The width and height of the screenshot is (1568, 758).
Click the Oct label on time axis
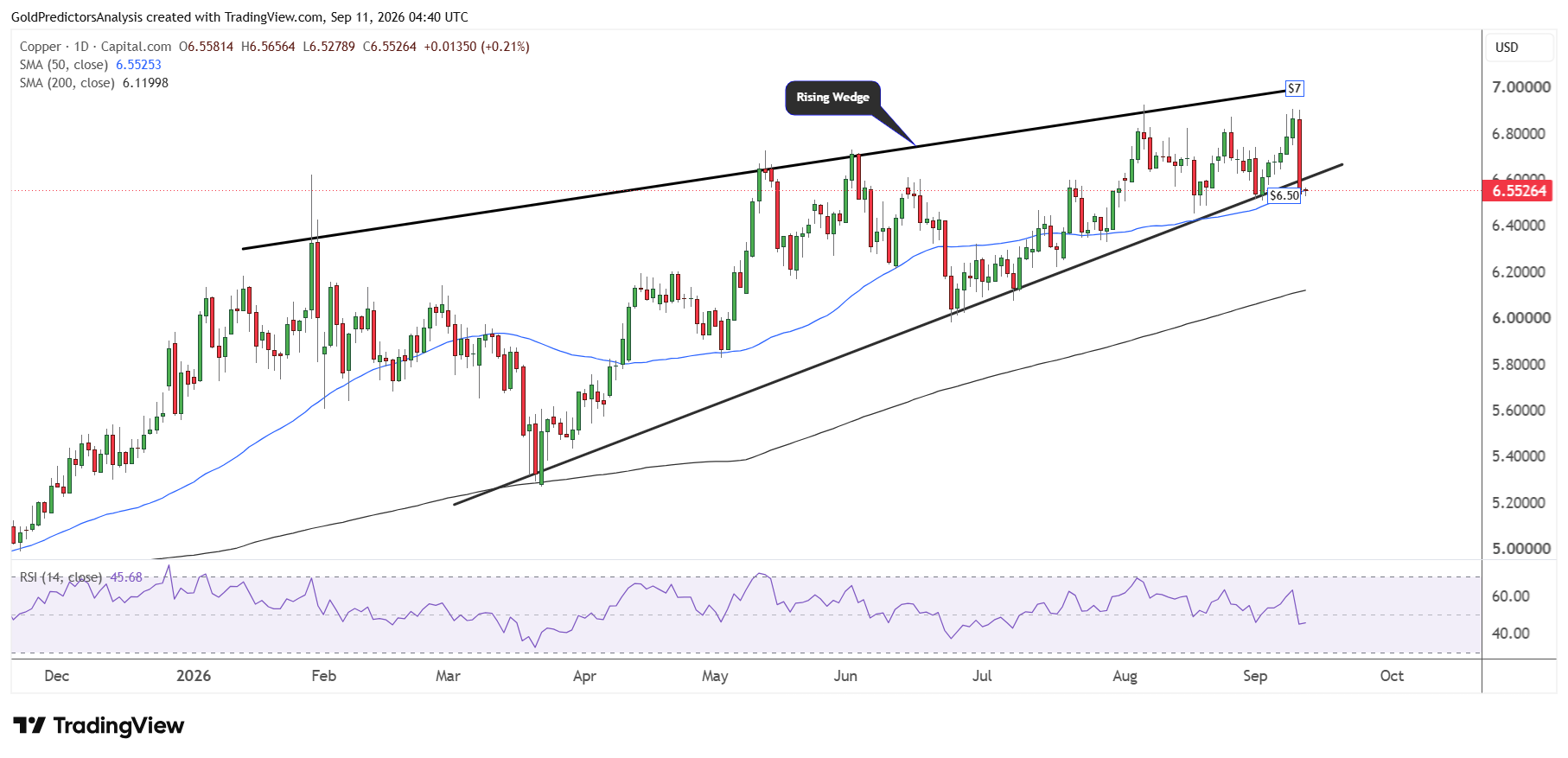(x=1392, y=676)
